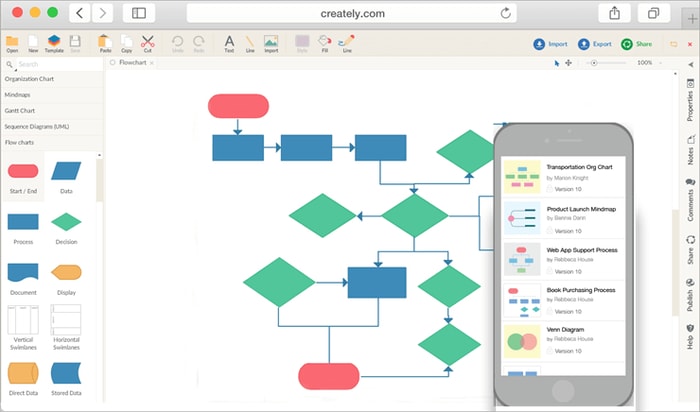The image size is (700, 412).
Task: Switch to the Flowchart document tab
Action: (x=134, y=63)
